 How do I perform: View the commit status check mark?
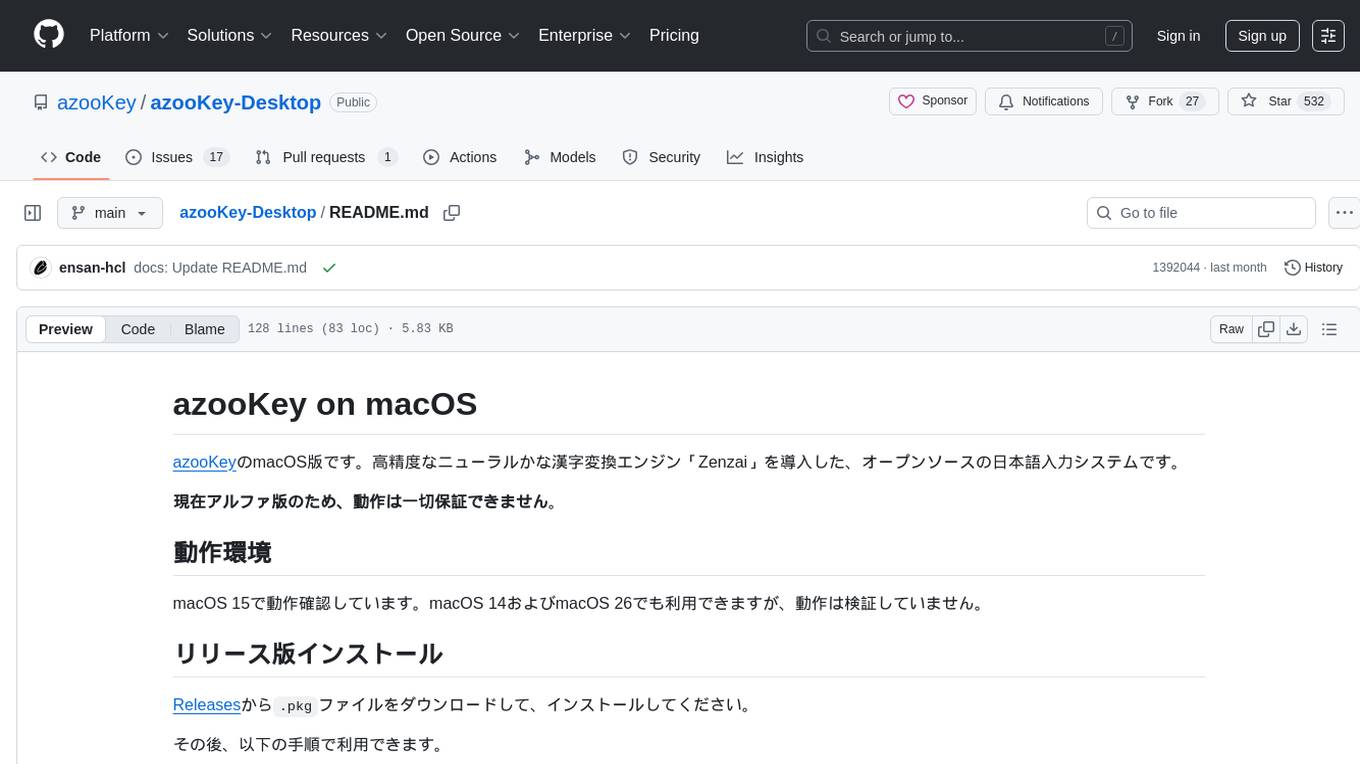coord(329,268)
